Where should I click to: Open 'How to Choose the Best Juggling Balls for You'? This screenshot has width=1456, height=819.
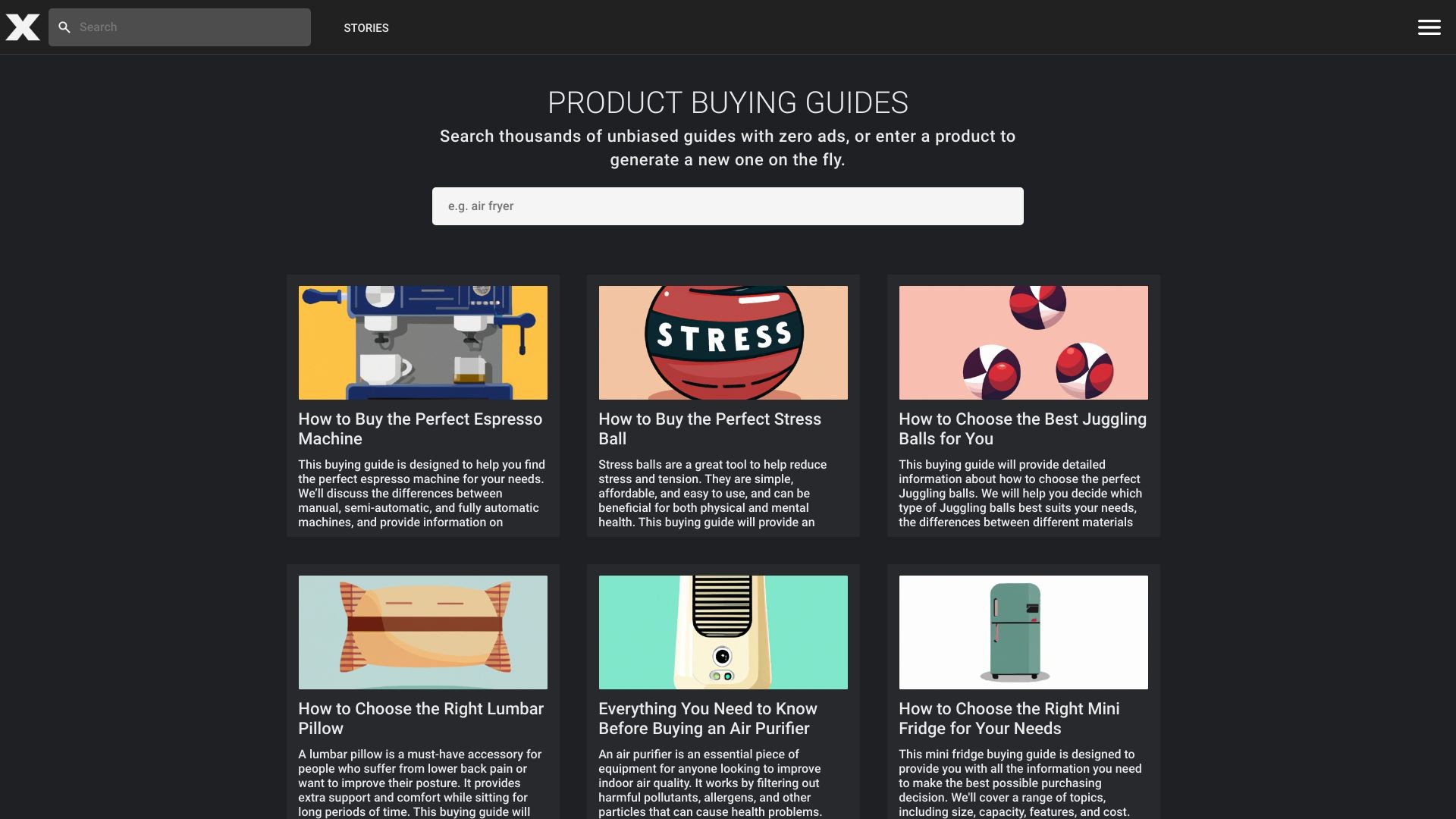click(x=1022, y=428)
